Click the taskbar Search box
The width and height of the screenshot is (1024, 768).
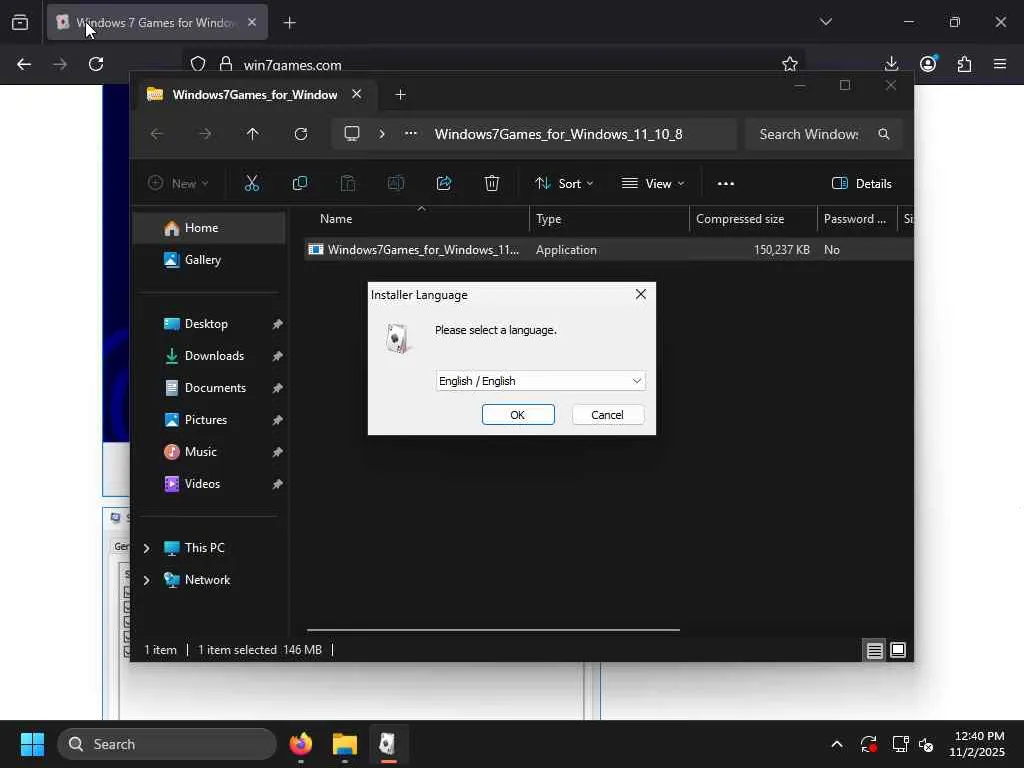pos(167,744)
